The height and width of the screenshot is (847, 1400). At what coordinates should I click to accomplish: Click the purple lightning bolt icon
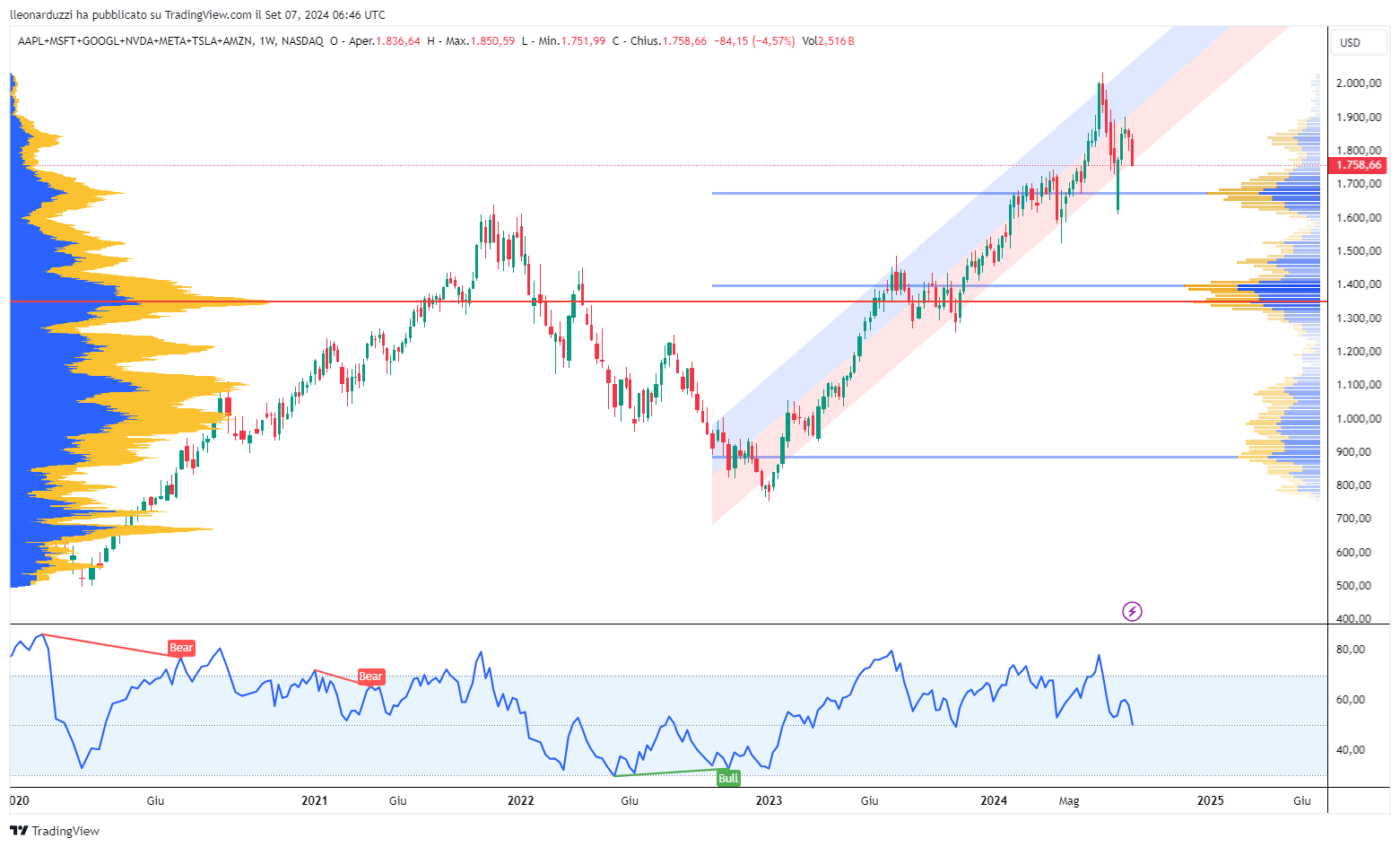point(1133,612)
